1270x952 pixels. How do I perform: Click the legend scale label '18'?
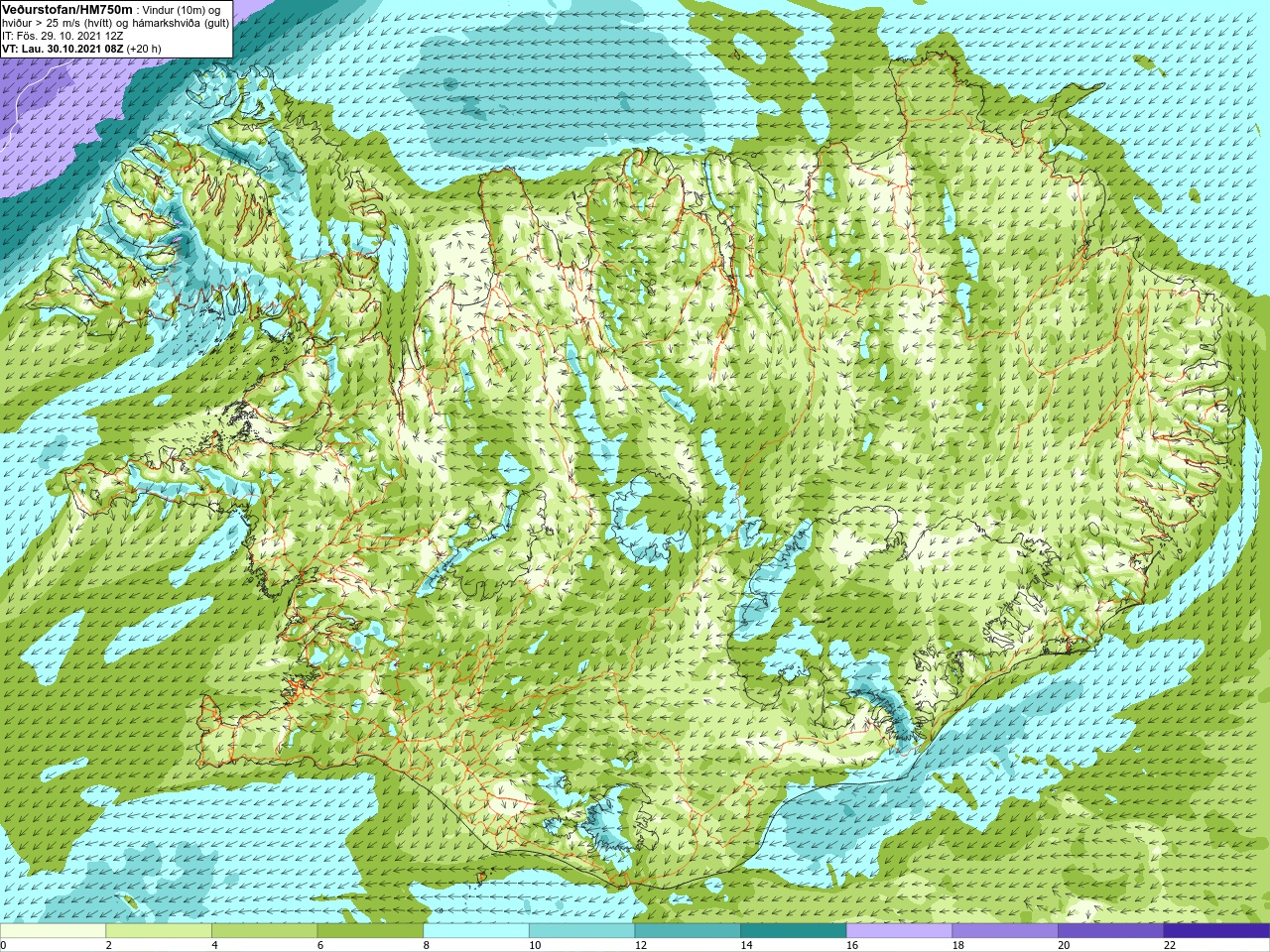click(958, 945)
